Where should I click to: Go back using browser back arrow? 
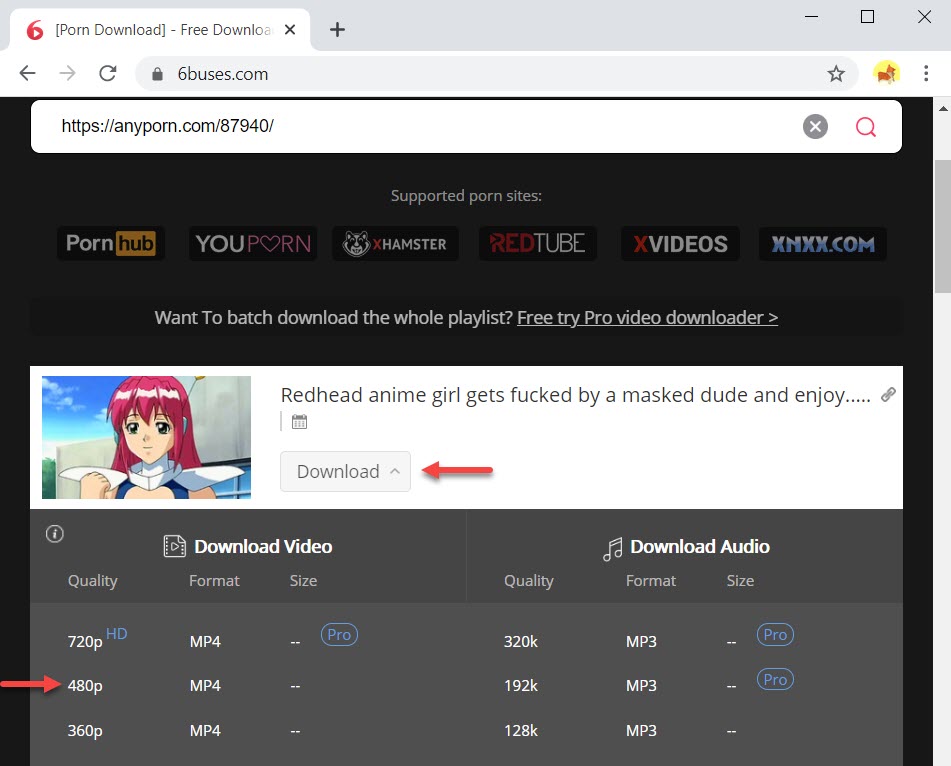(27, 73)
